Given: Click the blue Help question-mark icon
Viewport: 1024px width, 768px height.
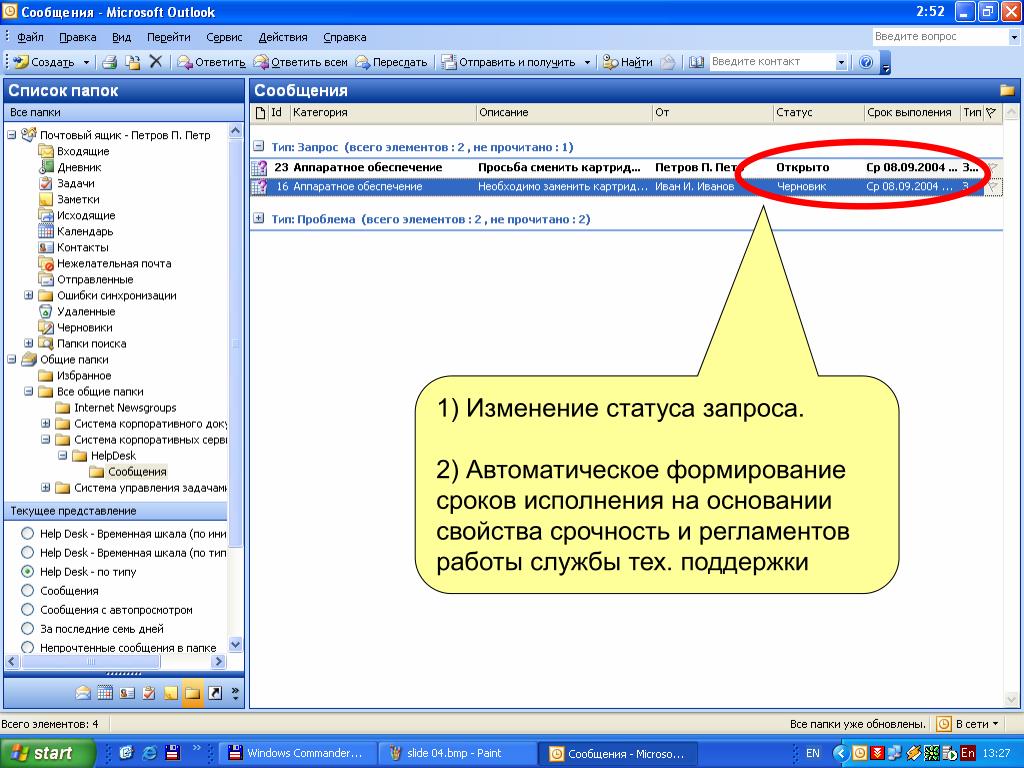Looking at the screenshot, I should point(866,62).
